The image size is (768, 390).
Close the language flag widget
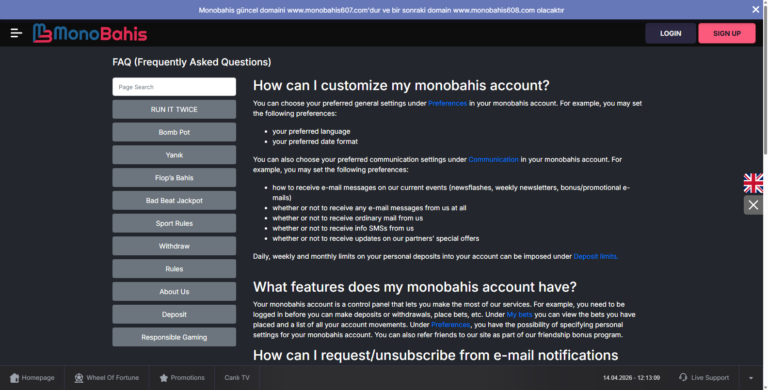(x=753, y=205)
